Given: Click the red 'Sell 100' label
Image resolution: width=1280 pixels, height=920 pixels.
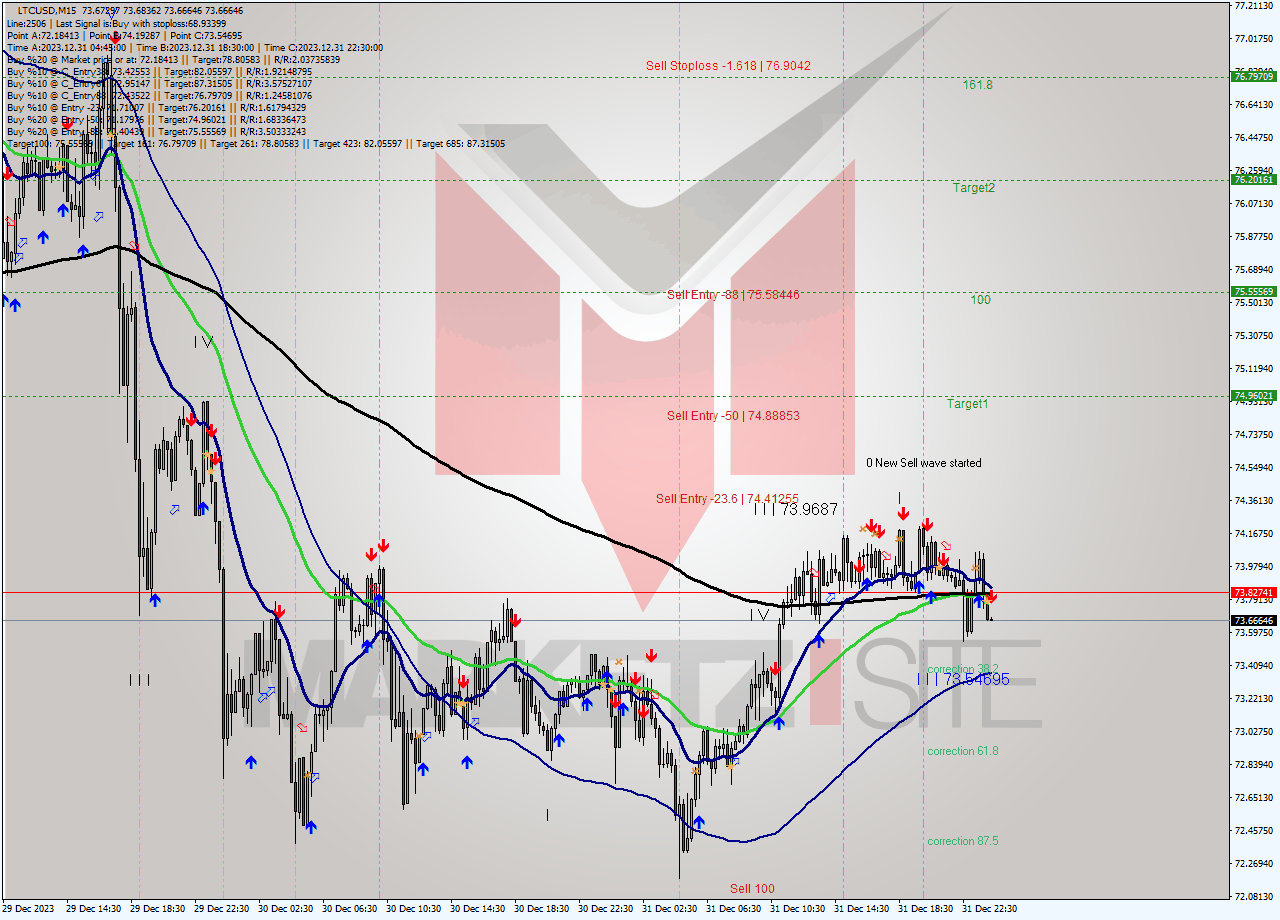Looking at the screenshot, I should pyautogui.click(x=752, y=889).
